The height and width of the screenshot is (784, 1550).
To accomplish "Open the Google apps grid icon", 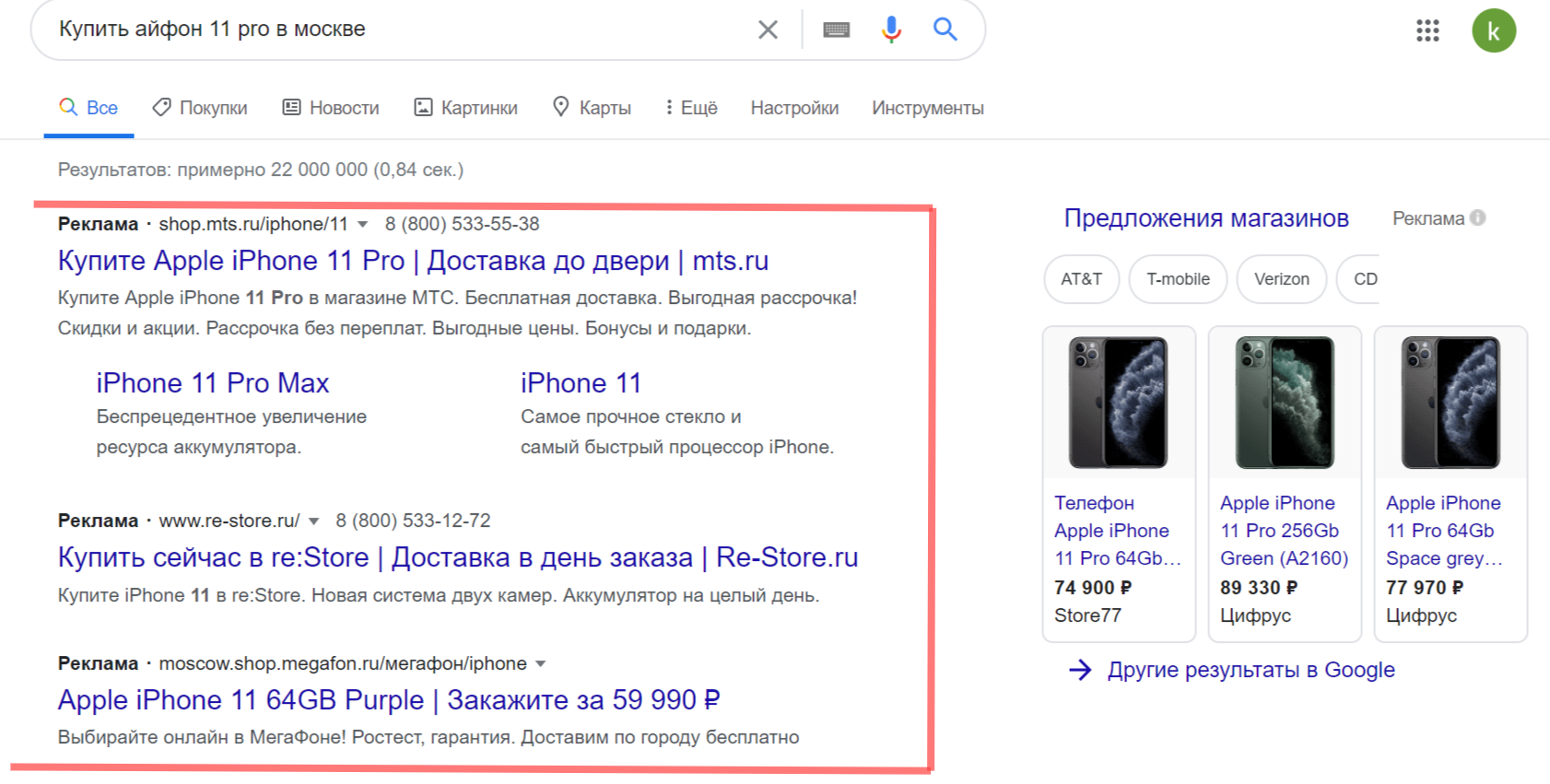I will click(x=1427, y=30).
